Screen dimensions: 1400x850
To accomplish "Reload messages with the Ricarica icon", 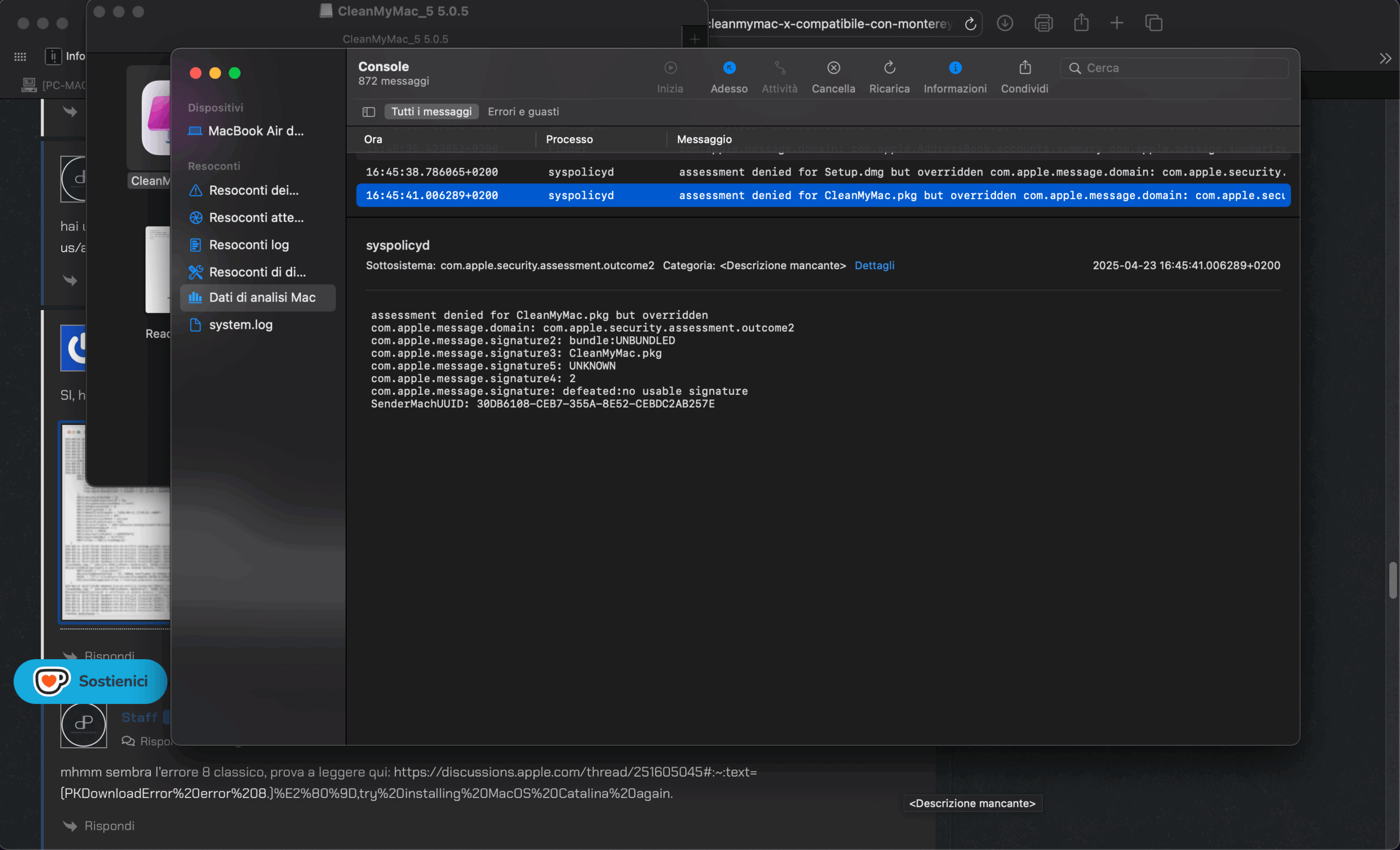I will [x=890, y=68].
